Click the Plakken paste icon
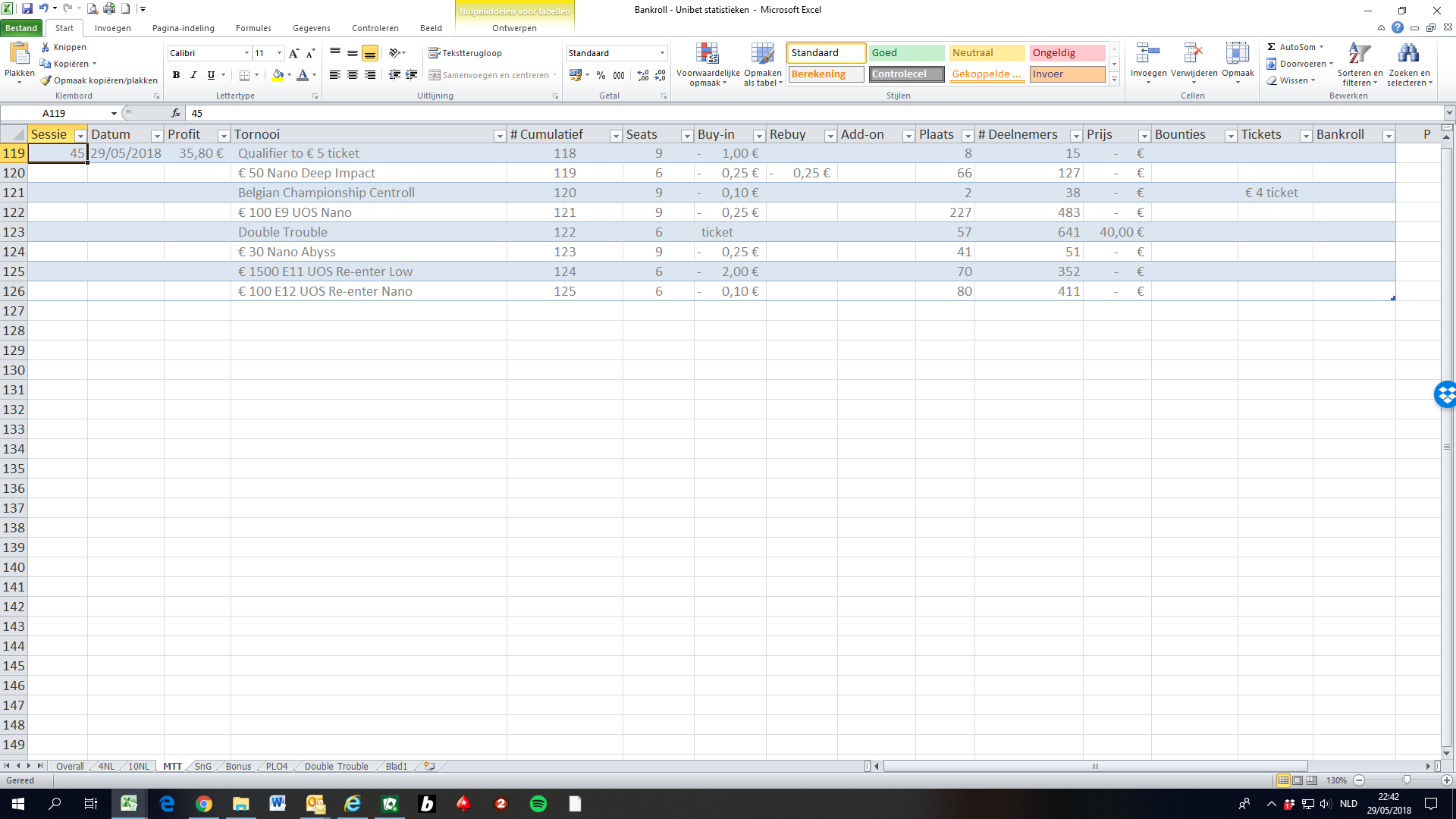Screen dimensions: 1456x819 click(19, 55)
